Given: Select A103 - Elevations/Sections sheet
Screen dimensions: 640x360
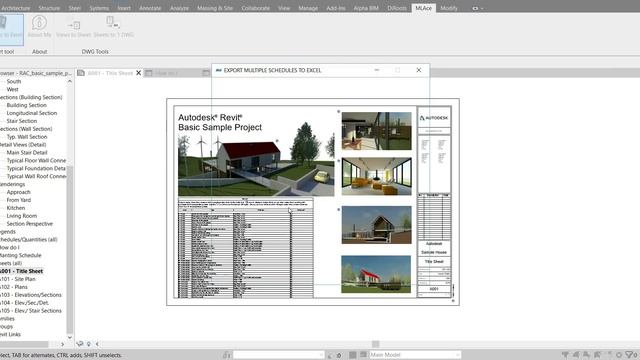Looking at the screenshot, I should [x=31, y=295].
